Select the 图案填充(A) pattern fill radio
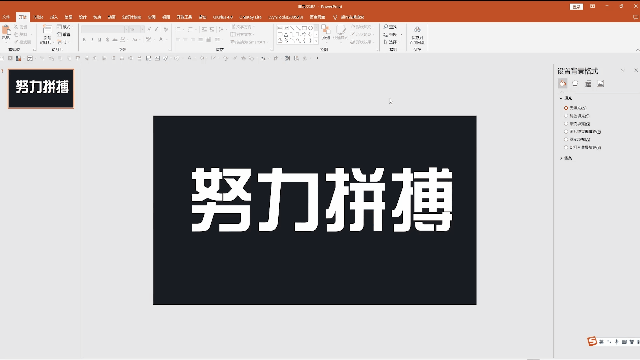The height and width of the screenshot is (360, 640). pos(577,139)
